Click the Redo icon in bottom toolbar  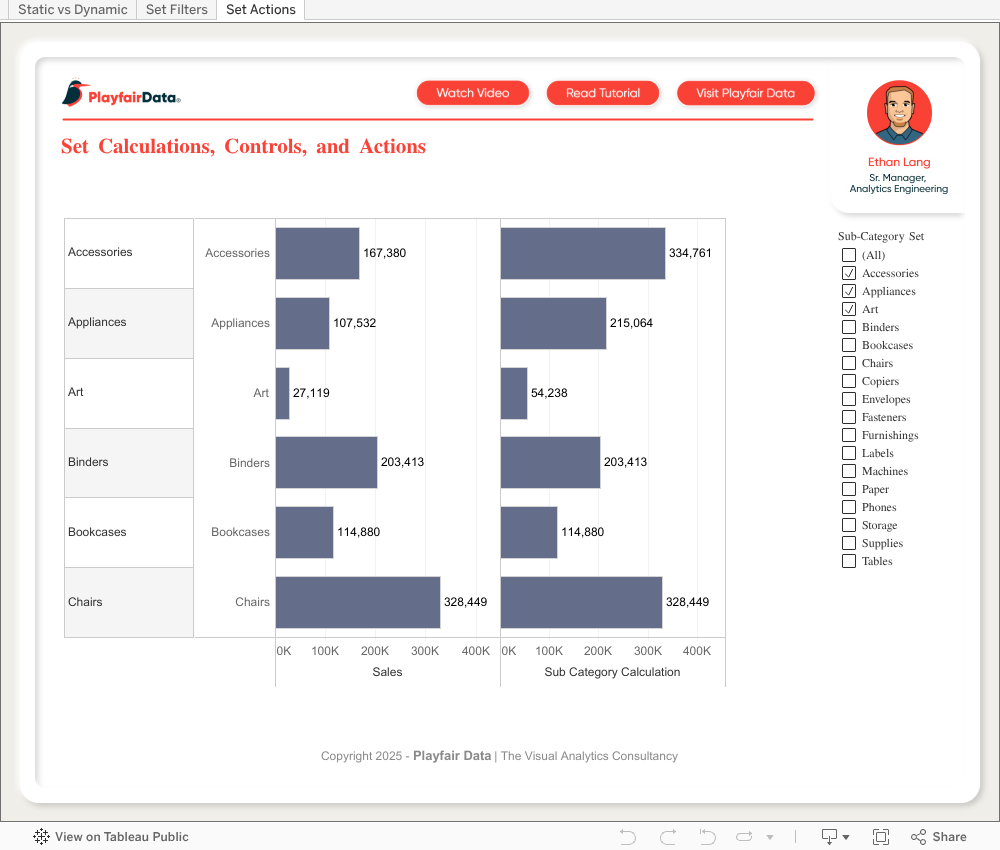click(x=668, y=837)
